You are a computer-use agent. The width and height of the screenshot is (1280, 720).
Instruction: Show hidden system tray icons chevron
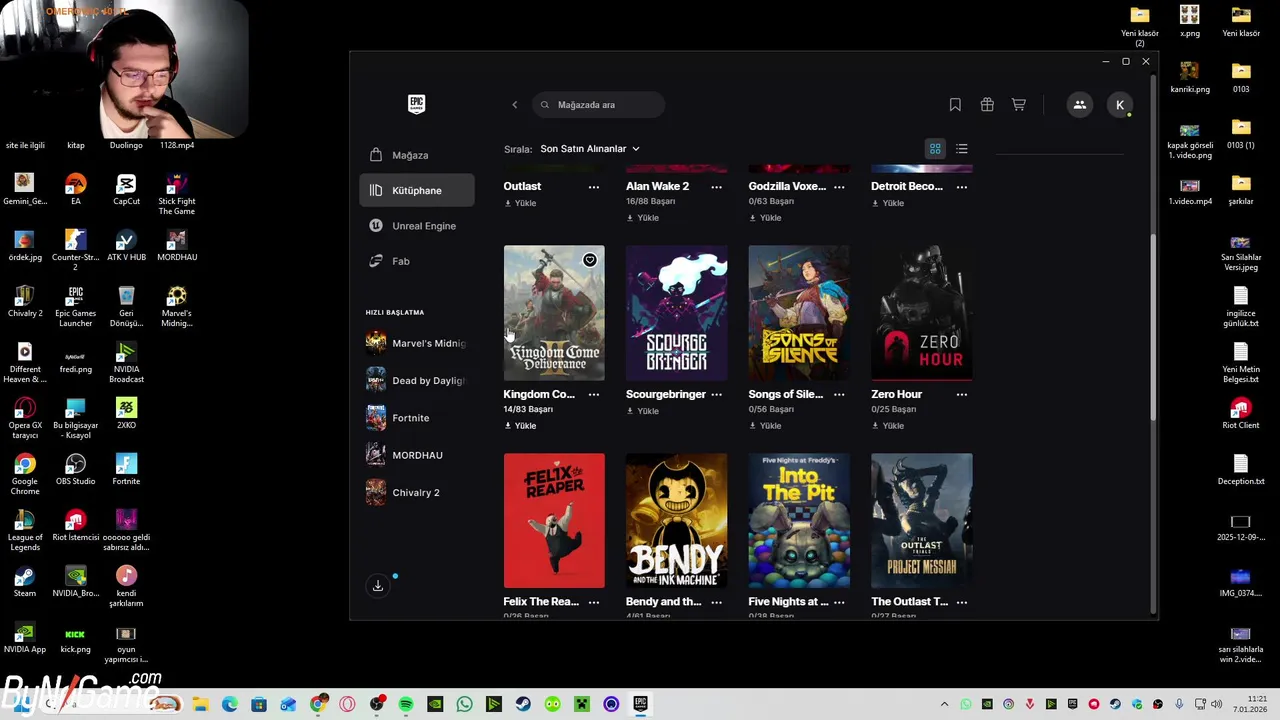pos(944,704)
